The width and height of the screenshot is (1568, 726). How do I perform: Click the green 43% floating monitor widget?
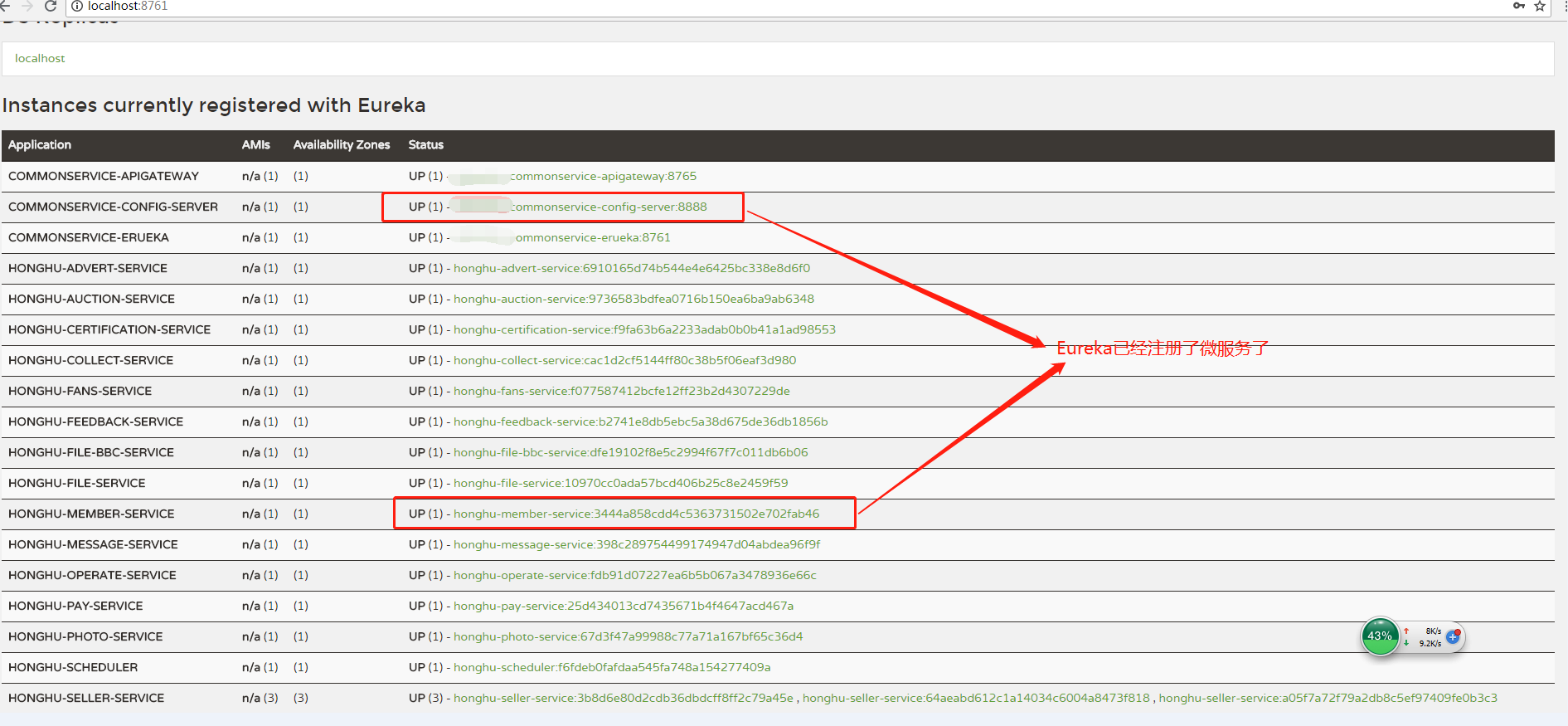click(x=1380, y=636)
